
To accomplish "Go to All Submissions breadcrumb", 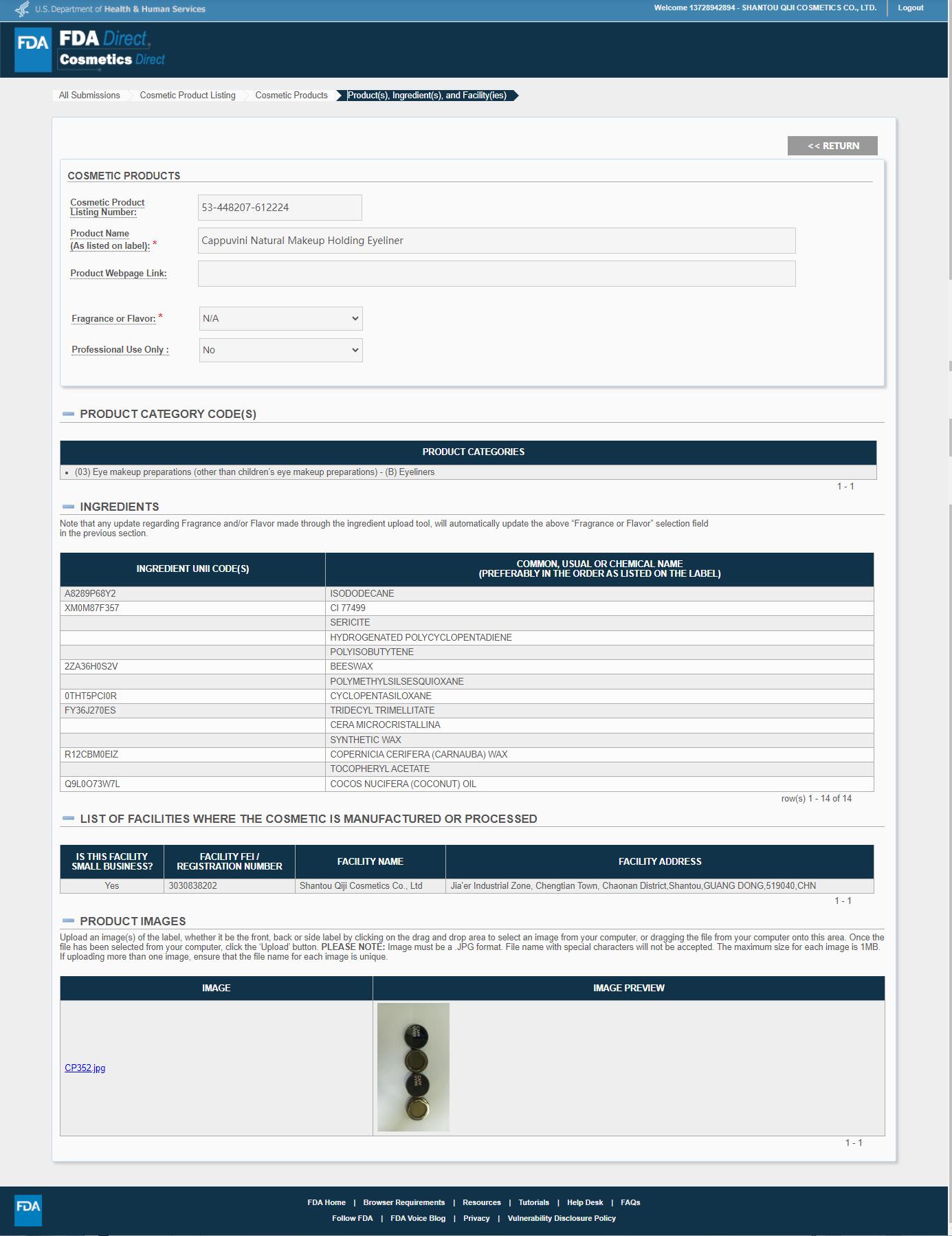I will (x=89, y=96).
